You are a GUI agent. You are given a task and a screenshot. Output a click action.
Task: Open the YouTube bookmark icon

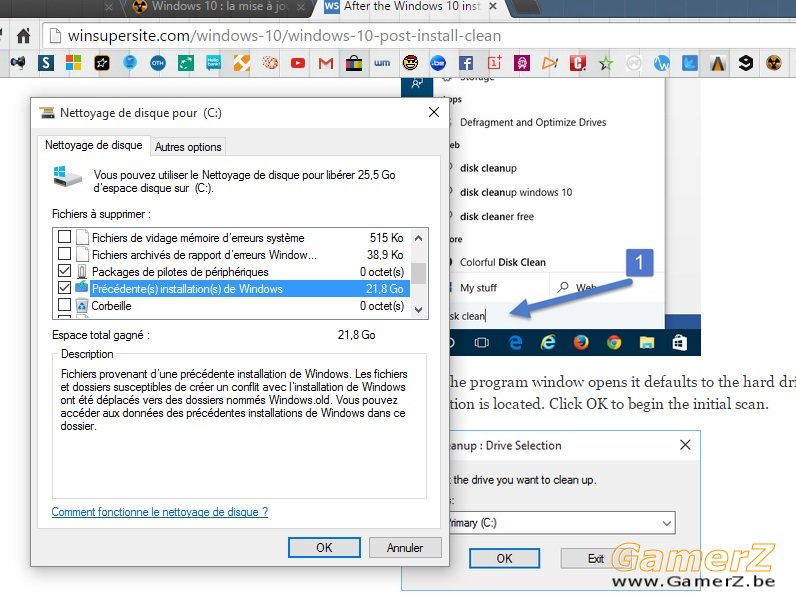(x=298, y=63)
